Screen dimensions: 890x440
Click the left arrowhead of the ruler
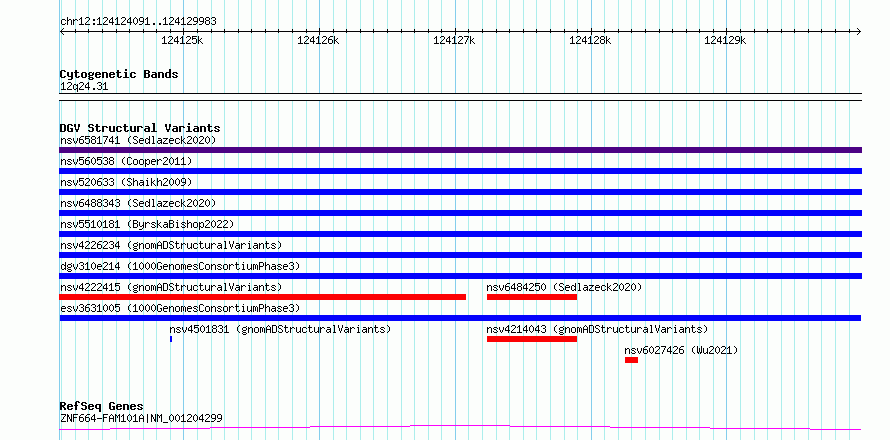pyautogui.click(x=62, y=31)
